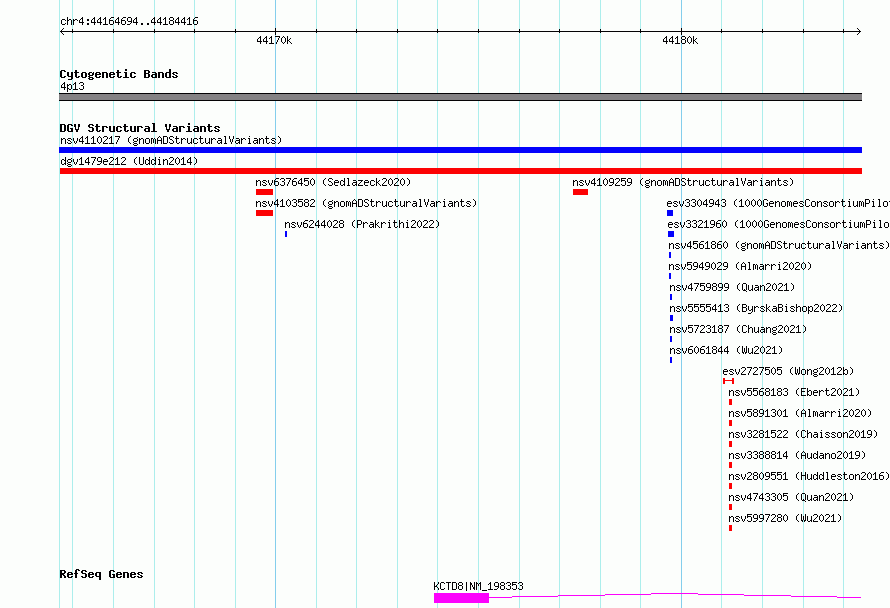The height and width of the screenshot is (608, 890).
Task: Click the 44170k ruler tick label
Action: click(x=274, y=40)
